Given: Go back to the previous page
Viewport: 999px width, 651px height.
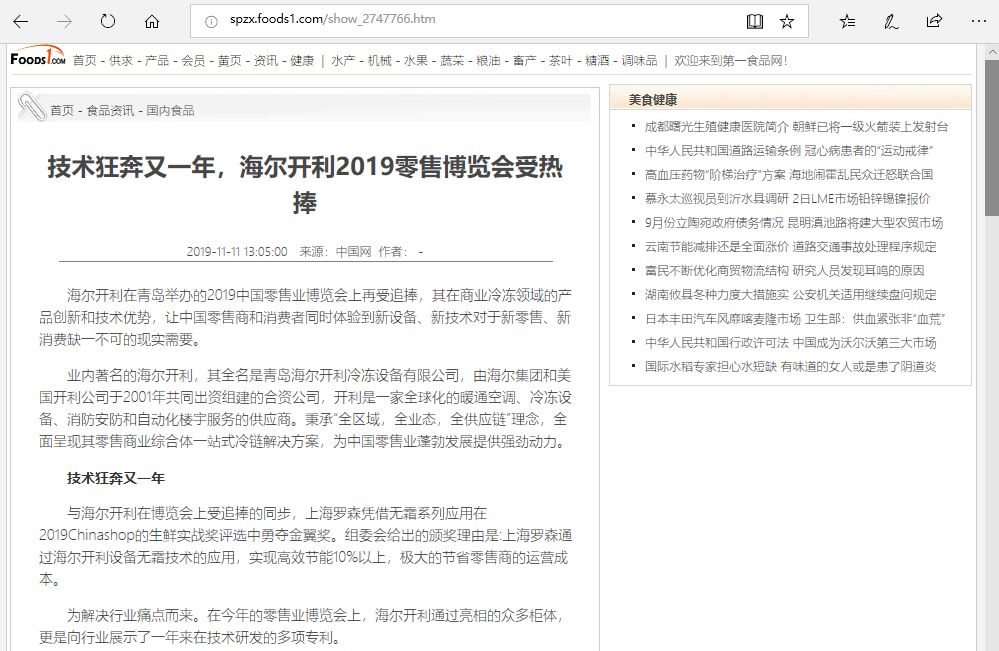Looking at the screenshot, I should tap(21, 22).
